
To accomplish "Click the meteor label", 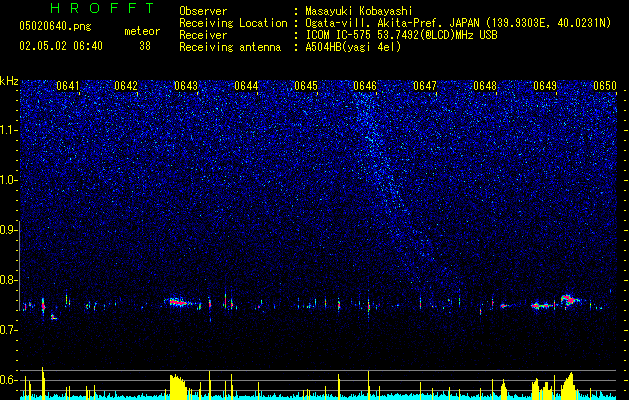I will tap(142, 31).
